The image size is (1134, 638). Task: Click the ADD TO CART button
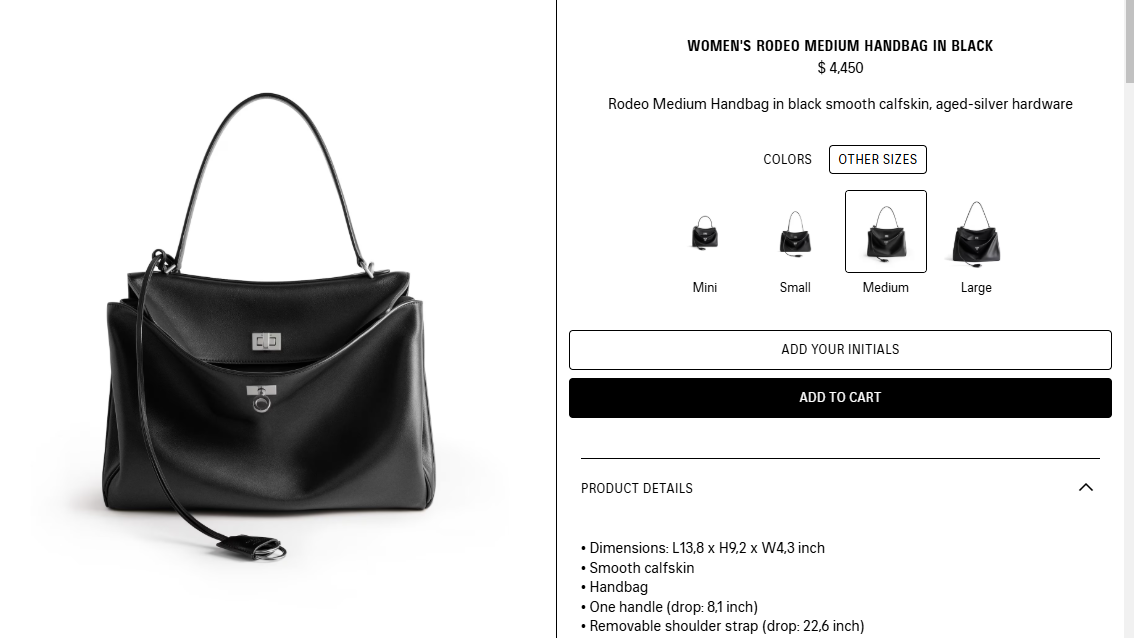[840, 397]
